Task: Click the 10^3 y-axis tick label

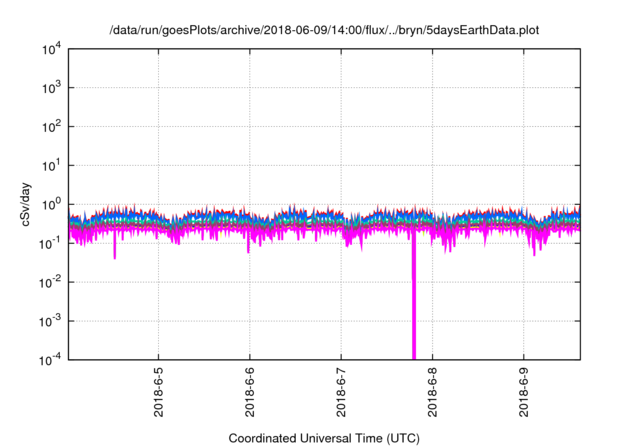Action: [x=52, y=88]
